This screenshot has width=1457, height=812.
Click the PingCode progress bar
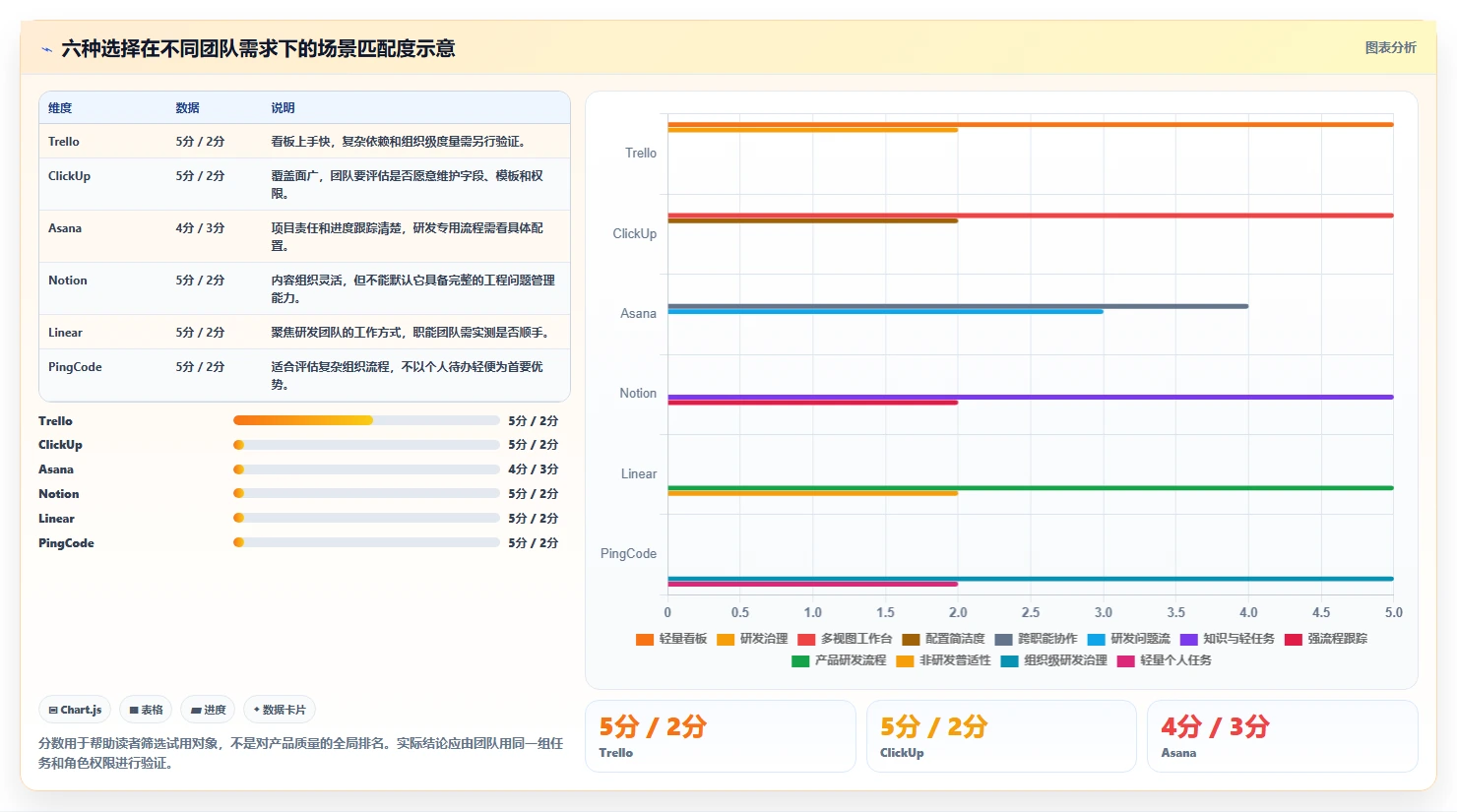coord(366,542)
